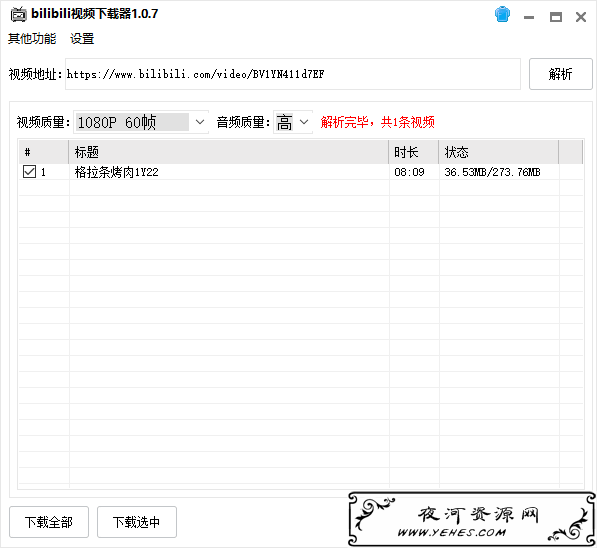The image size is (597, 548).
Task: Click the 解析 button
Action: [x=560, y=74]
